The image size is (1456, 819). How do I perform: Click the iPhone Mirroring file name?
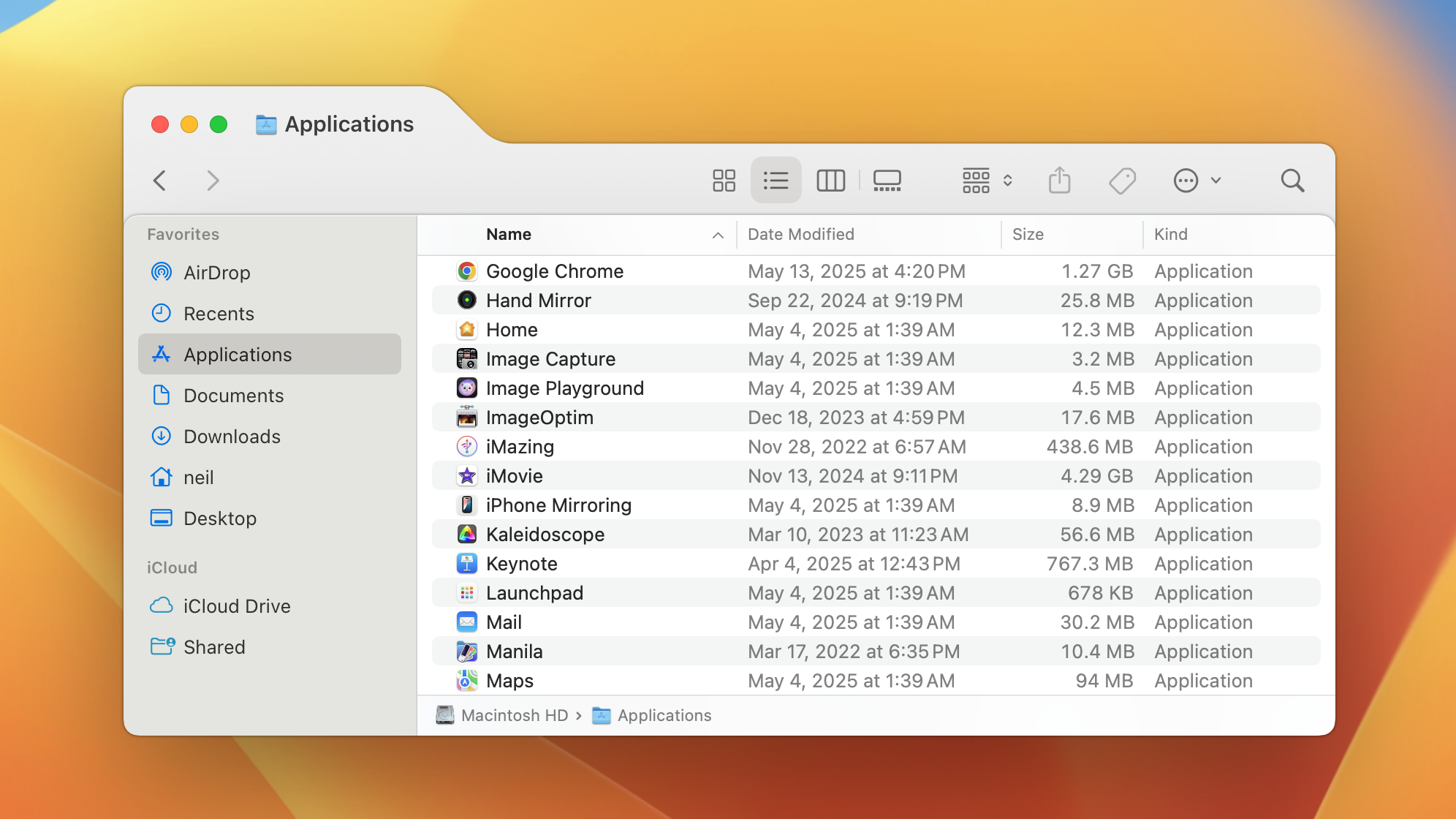click(559, 505)
